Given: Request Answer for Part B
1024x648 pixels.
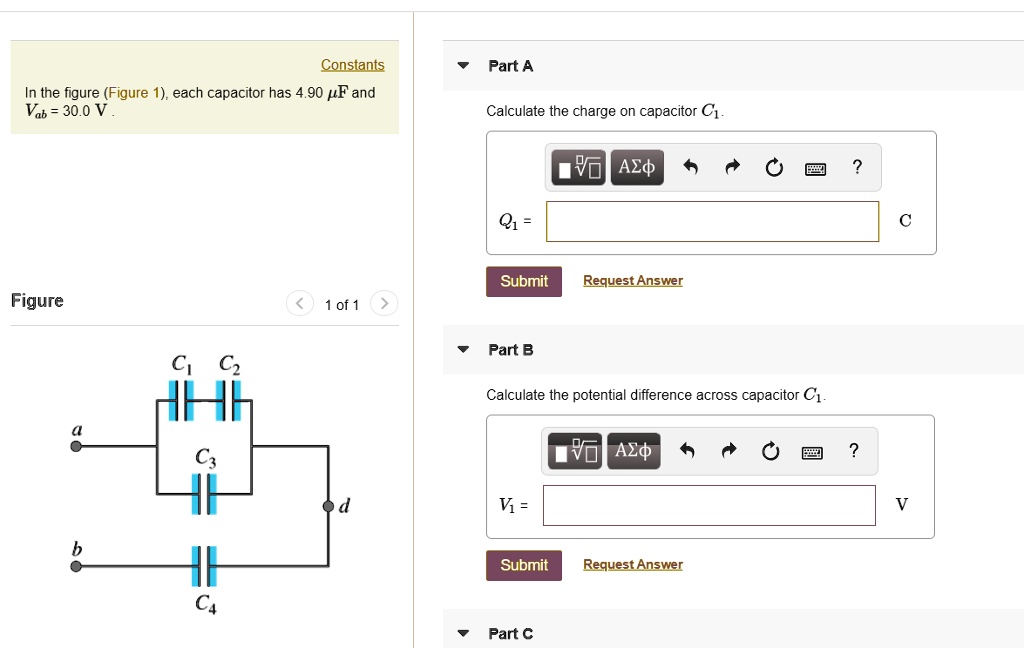Looking at the screenshot, I should [632, 564].
